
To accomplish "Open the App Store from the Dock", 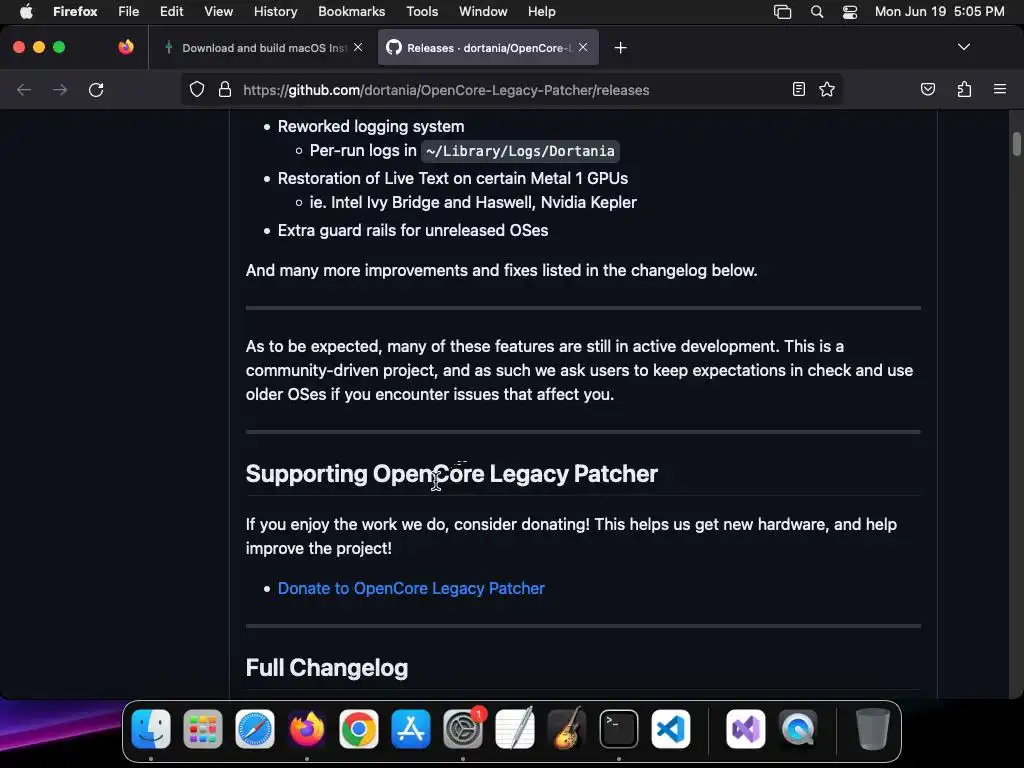I will [411, 728].
